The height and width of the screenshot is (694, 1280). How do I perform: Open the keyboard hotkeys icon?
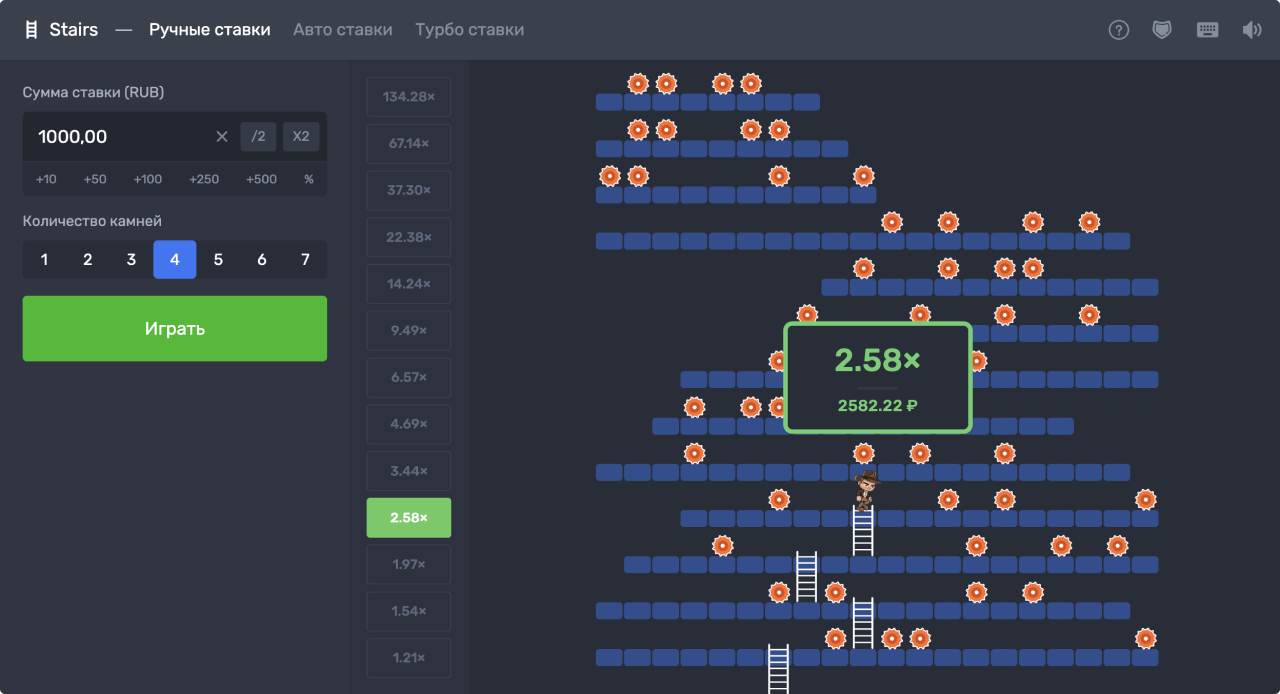(1207, 30)
